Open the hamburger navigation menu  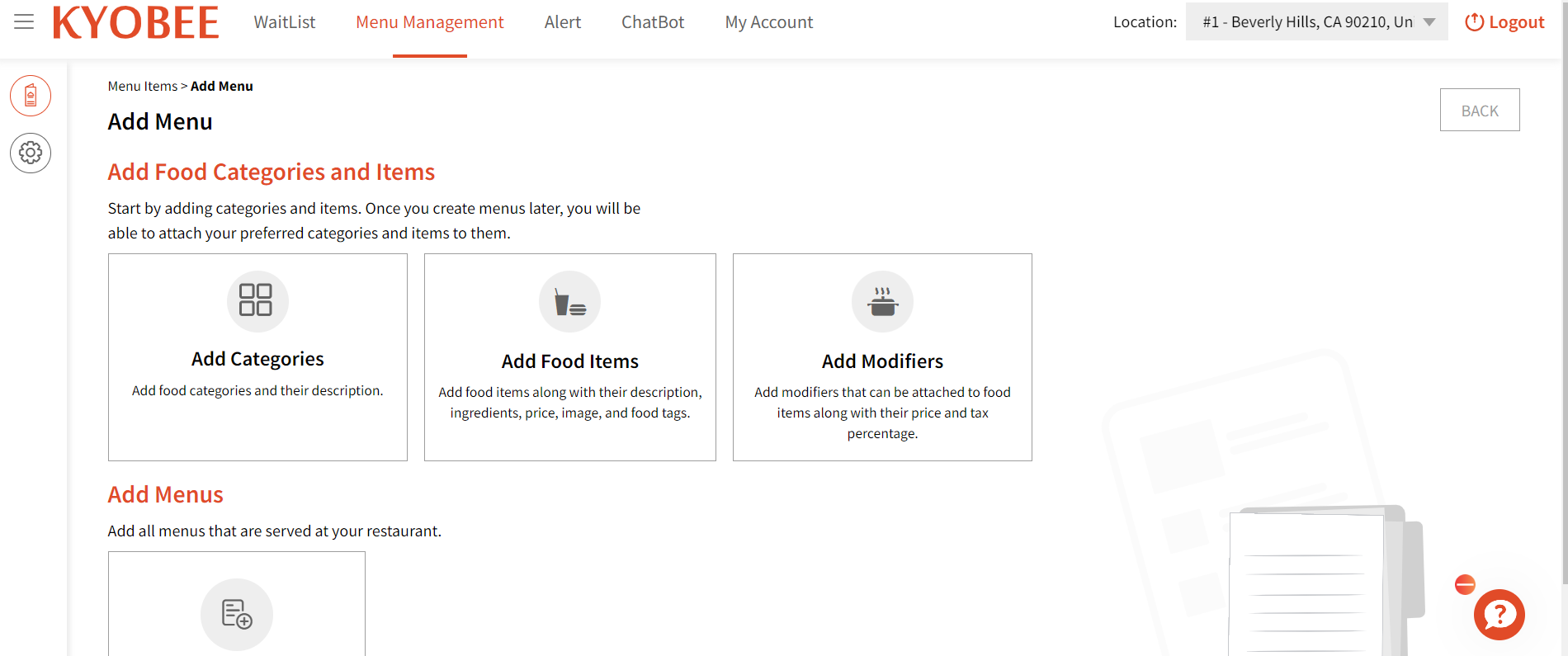coord(24,22)
